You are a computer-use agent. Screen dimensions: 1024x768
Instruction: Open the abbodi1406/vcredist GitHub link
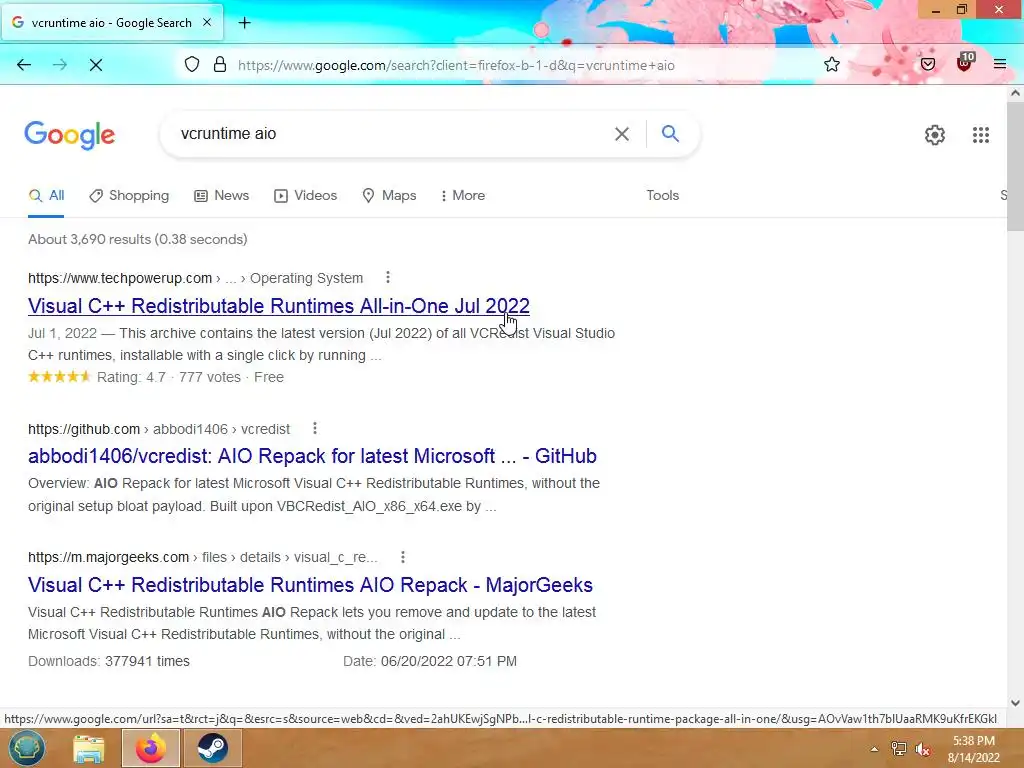point(312,456)
